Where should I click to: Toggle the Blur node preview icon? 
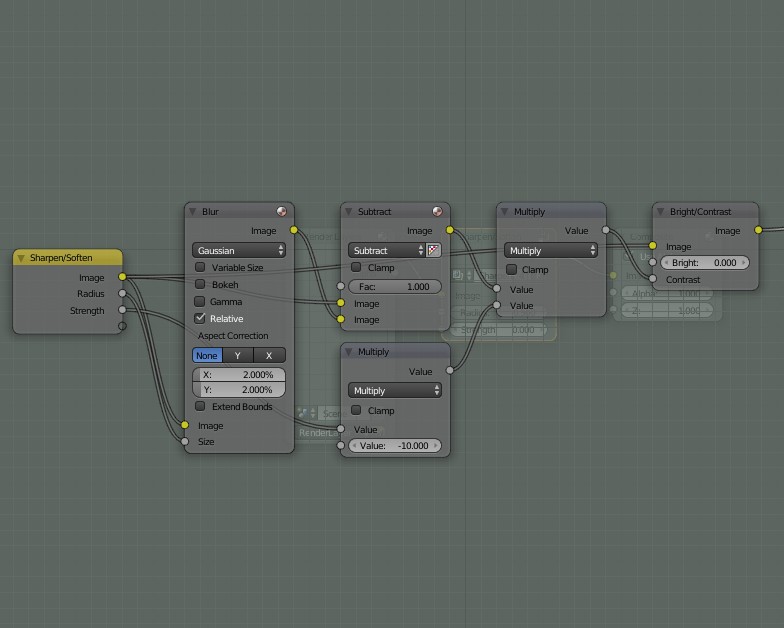click(x=281, y=212)
